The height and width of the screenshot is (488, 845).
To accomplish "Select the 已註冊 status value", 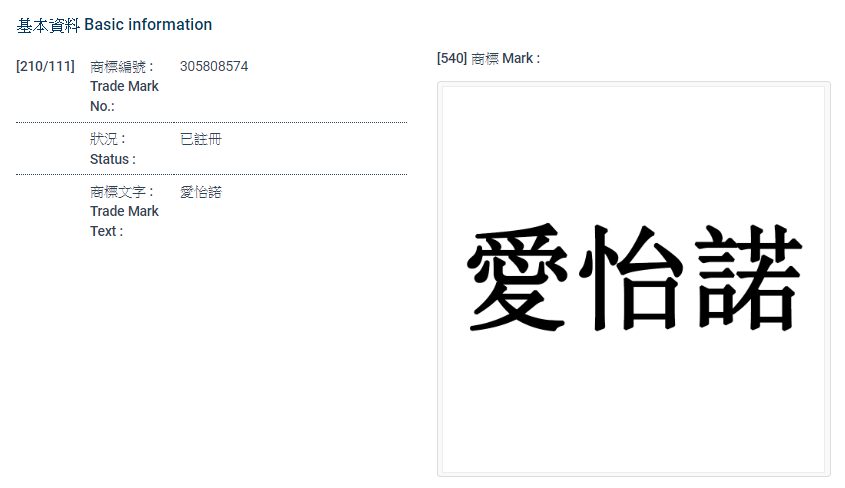I will [x=200, y=139].
